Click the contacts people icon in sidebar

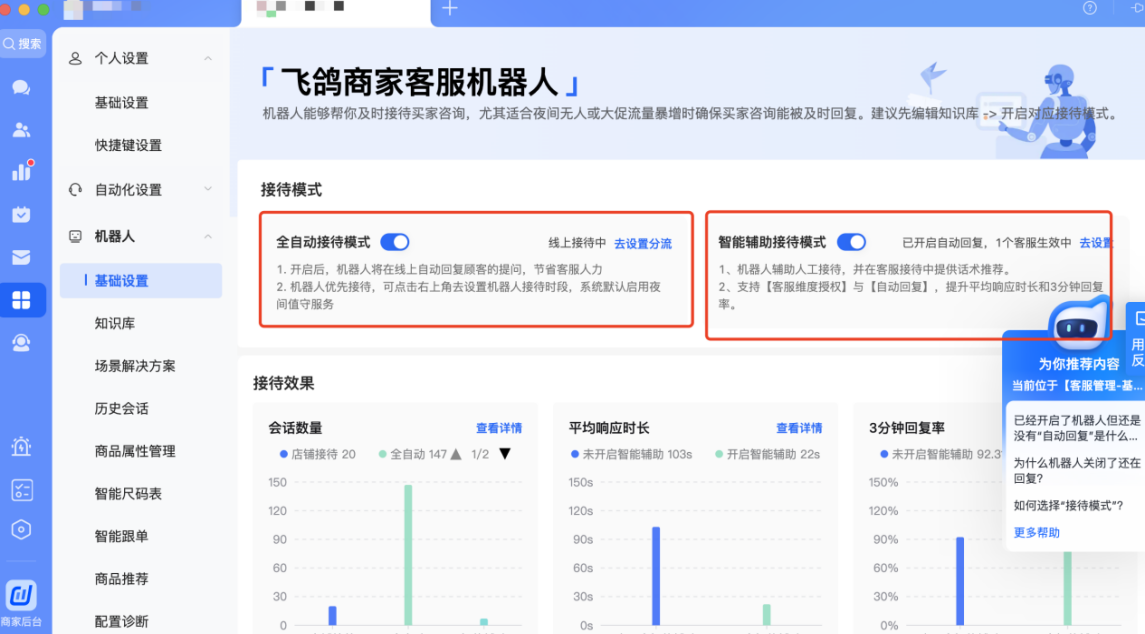[x=21, y=130]
